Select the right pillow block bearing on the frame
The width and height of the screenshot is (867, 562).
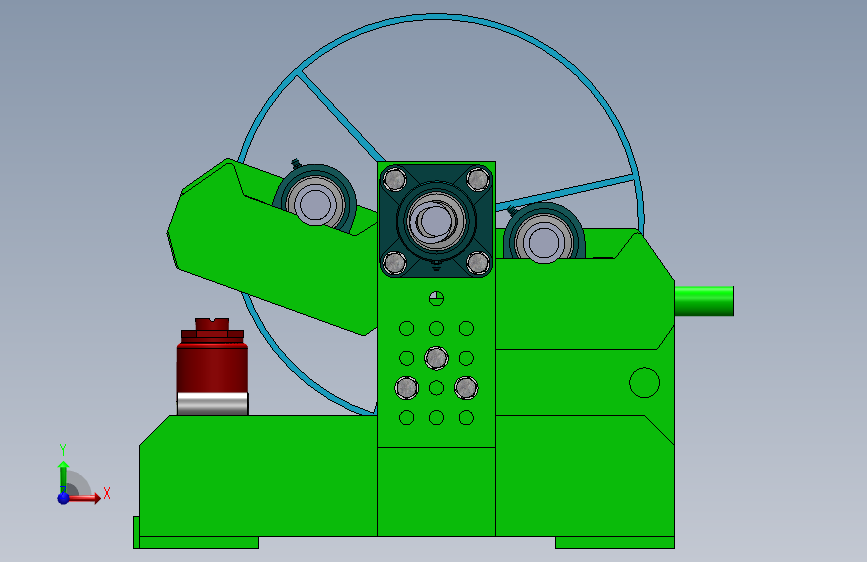tap(544, 233)
